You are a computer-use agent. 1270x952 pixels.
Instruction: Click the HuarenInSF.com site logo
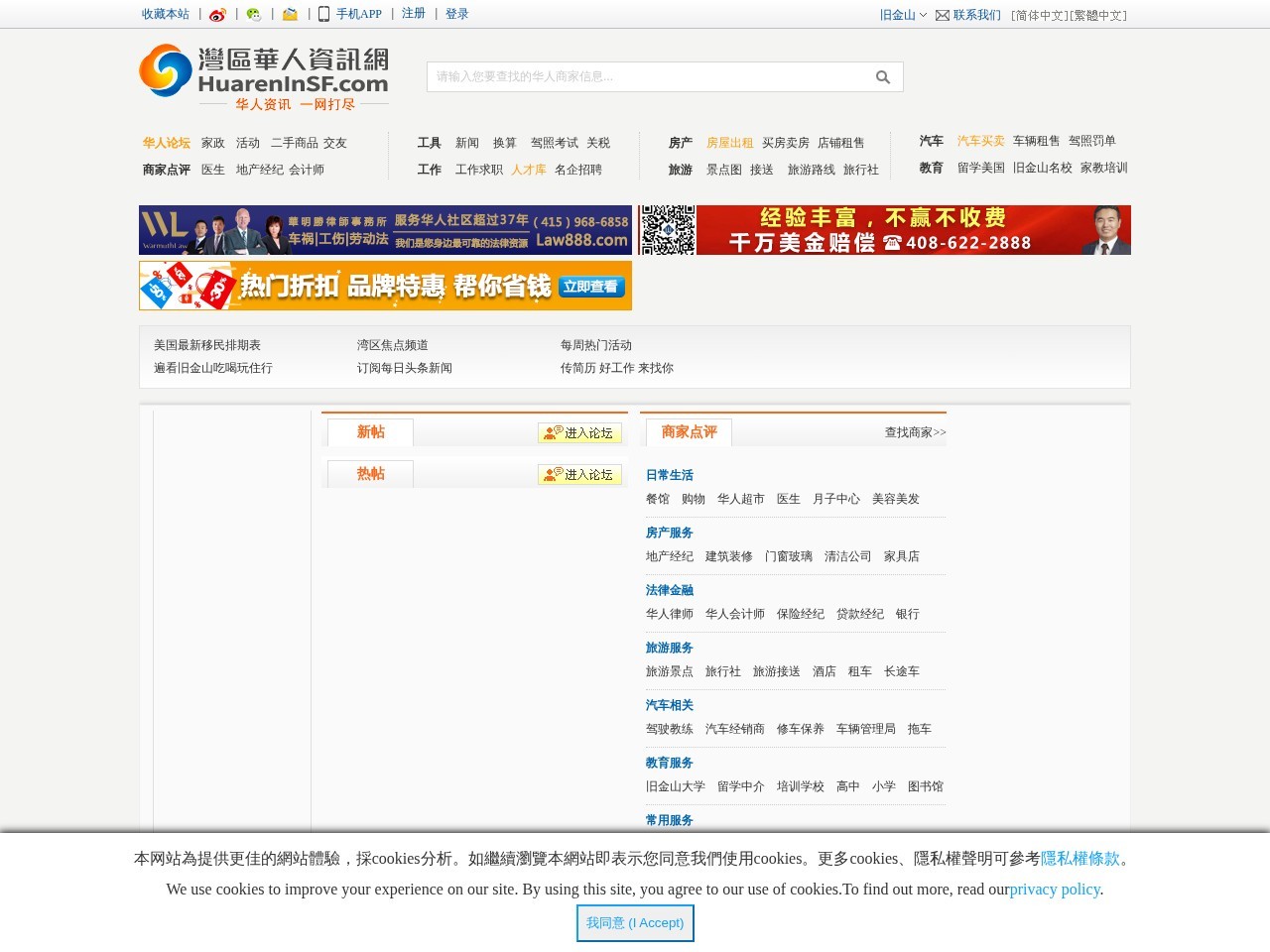264,77
